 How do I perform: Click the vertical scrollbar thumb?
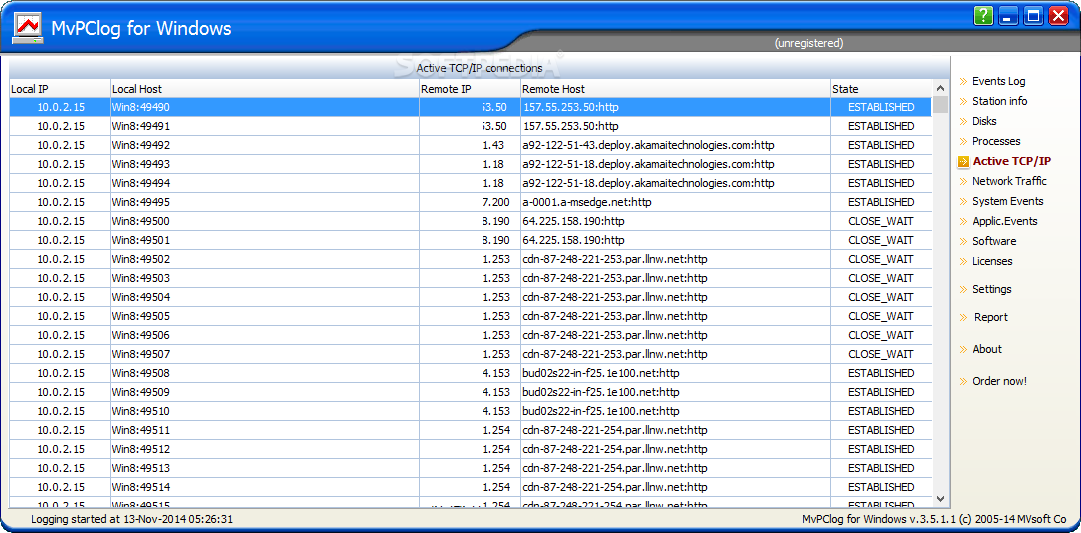tap(940, 105)
